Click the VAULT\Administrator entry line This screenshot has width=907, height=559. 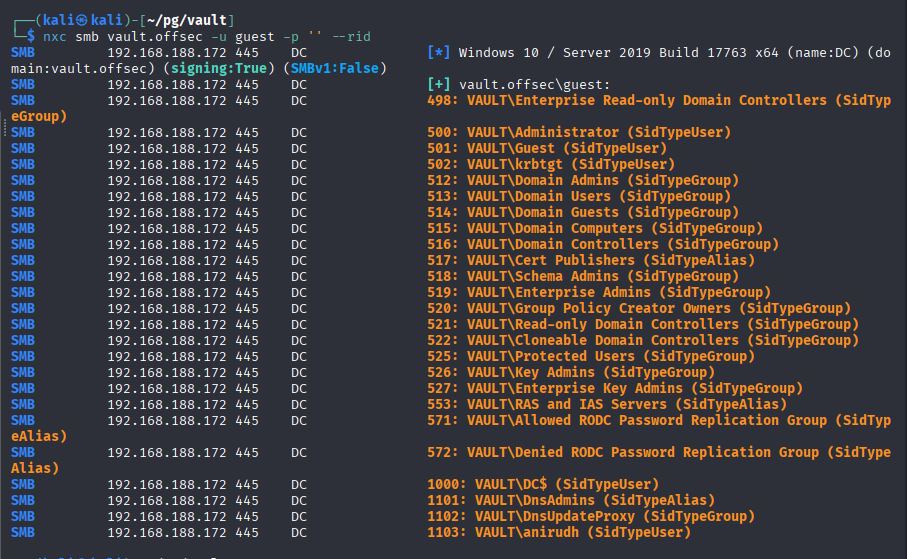[x=579, y=133]
